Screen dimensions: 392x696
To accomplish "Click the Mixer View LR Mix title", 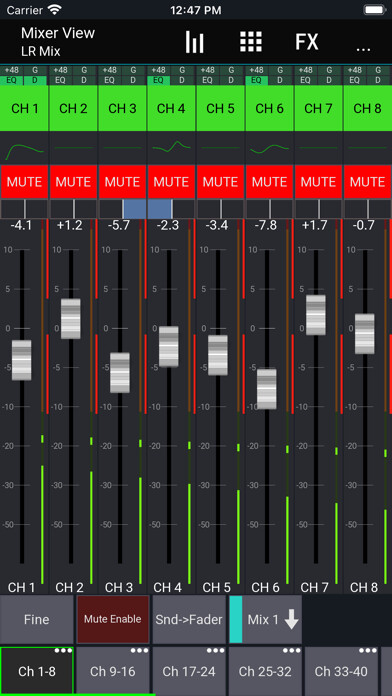I will (58, 42).
